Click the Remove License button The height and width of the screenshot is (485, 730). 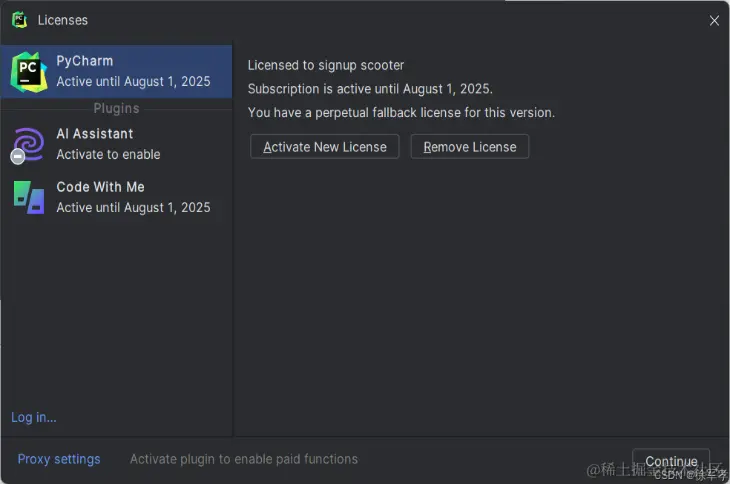pos(469,147)
